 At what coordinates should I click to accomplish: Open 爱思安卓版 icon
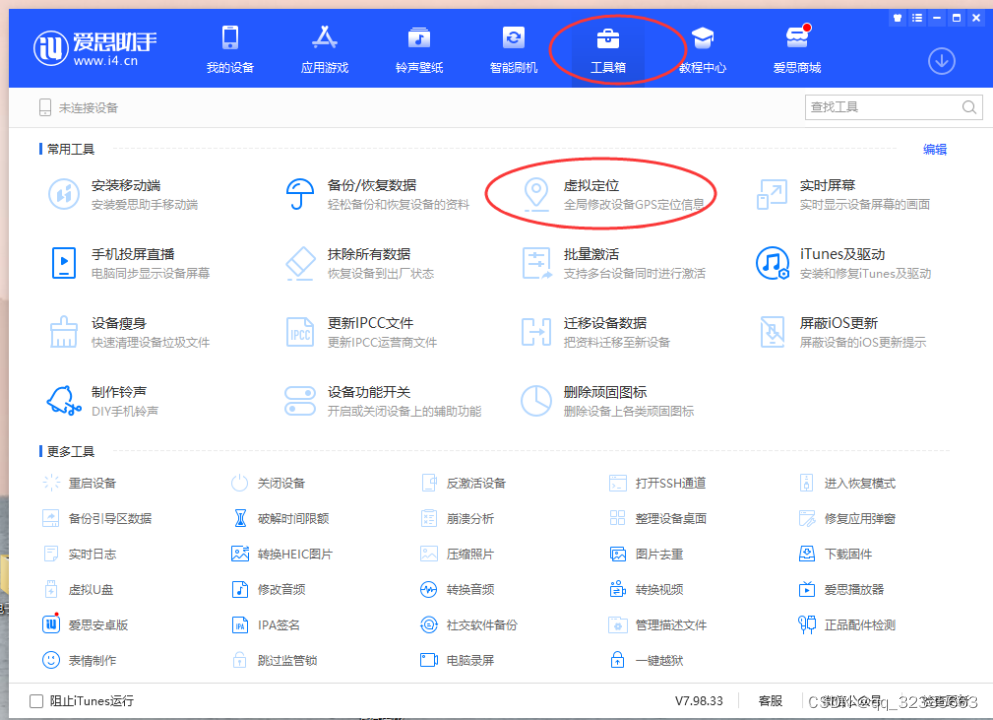coord(51,625)
